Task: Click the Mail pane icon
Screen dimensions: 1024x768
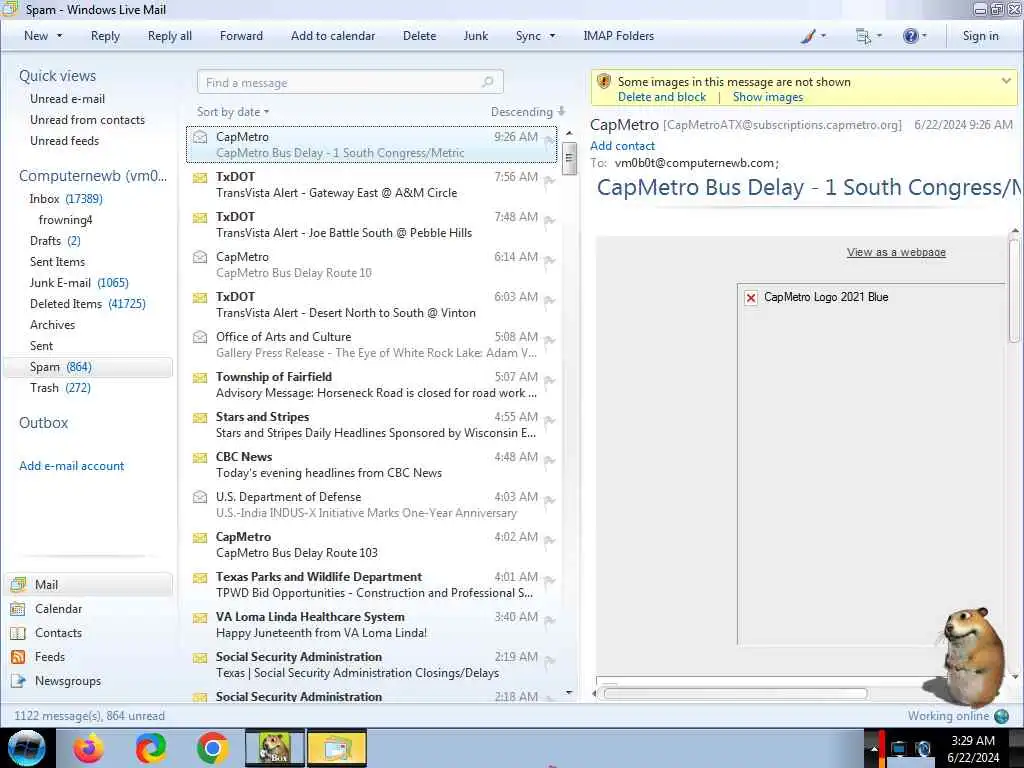Action: click(18, 584)
